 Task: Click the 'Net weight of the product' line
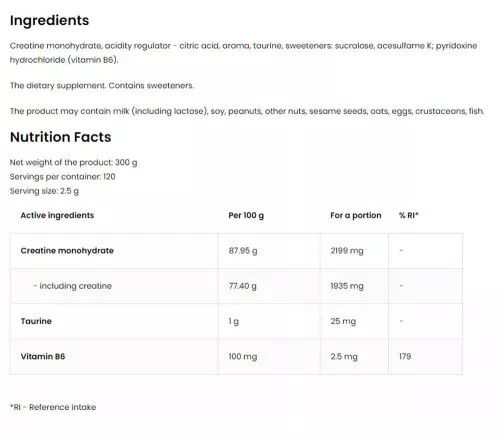click(x=73, y=162)
